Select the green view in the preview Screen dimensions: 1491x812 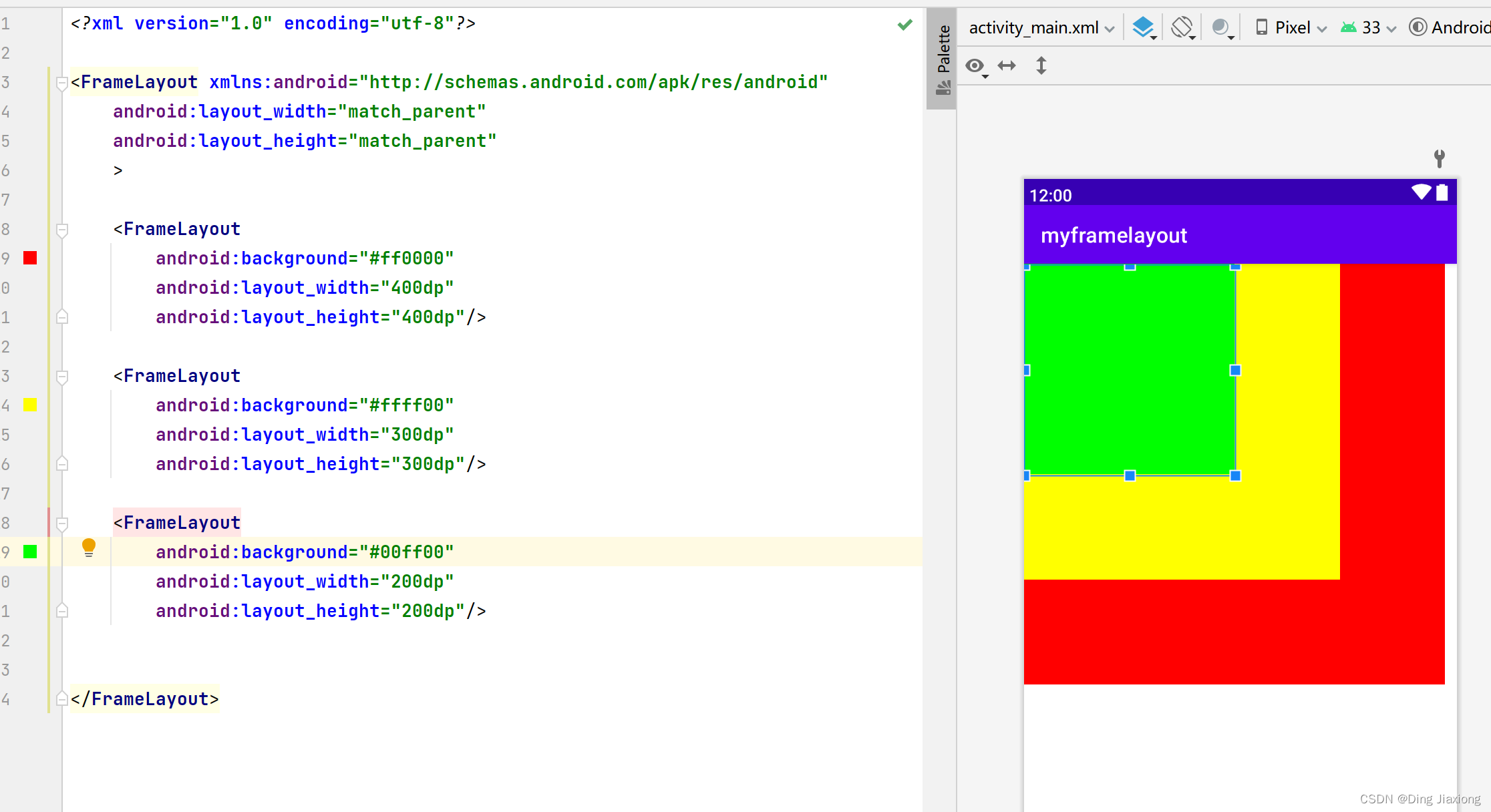click(x=1130, y=370)
